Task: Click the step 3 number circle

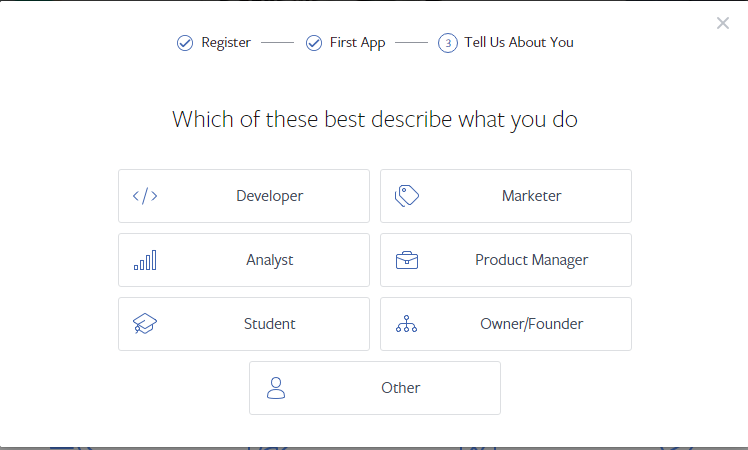Action: pos(448,43)
